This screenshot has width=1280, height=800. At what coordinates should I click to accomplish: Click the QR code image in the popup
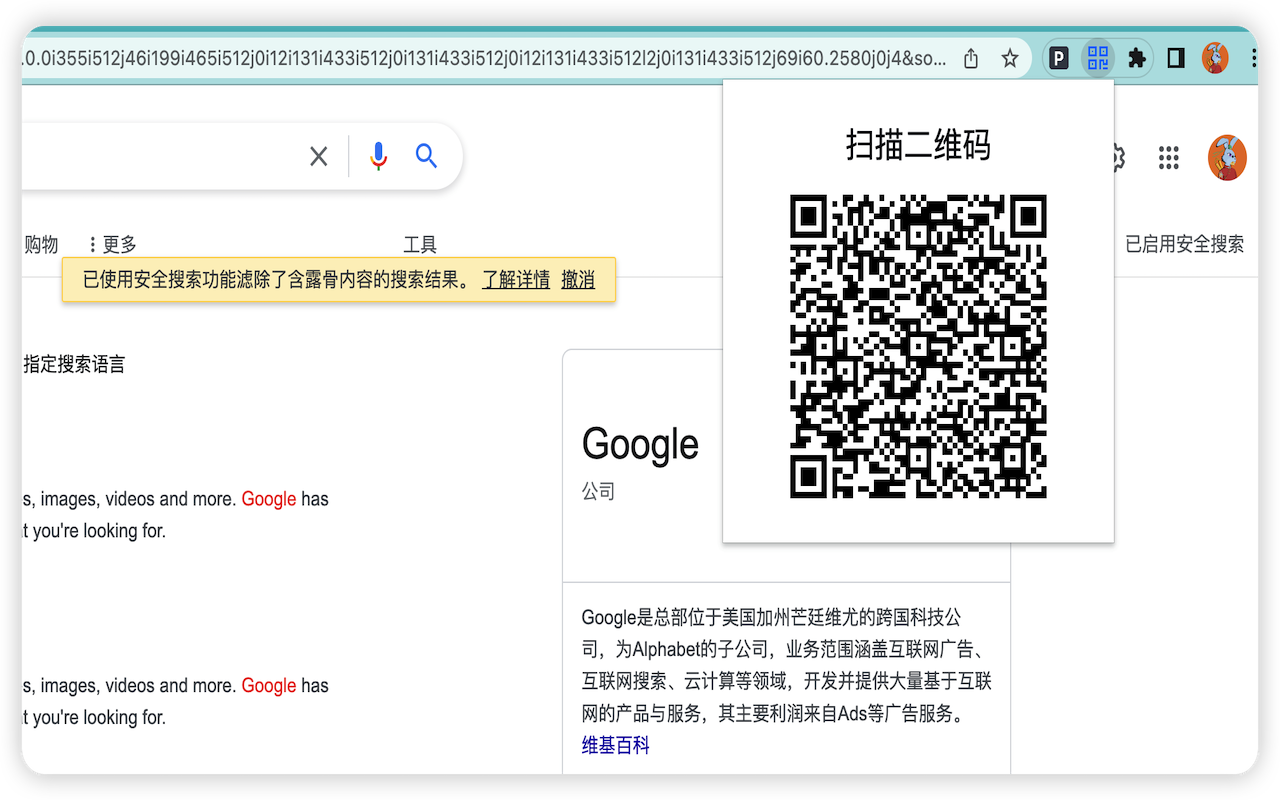[918, 346]
